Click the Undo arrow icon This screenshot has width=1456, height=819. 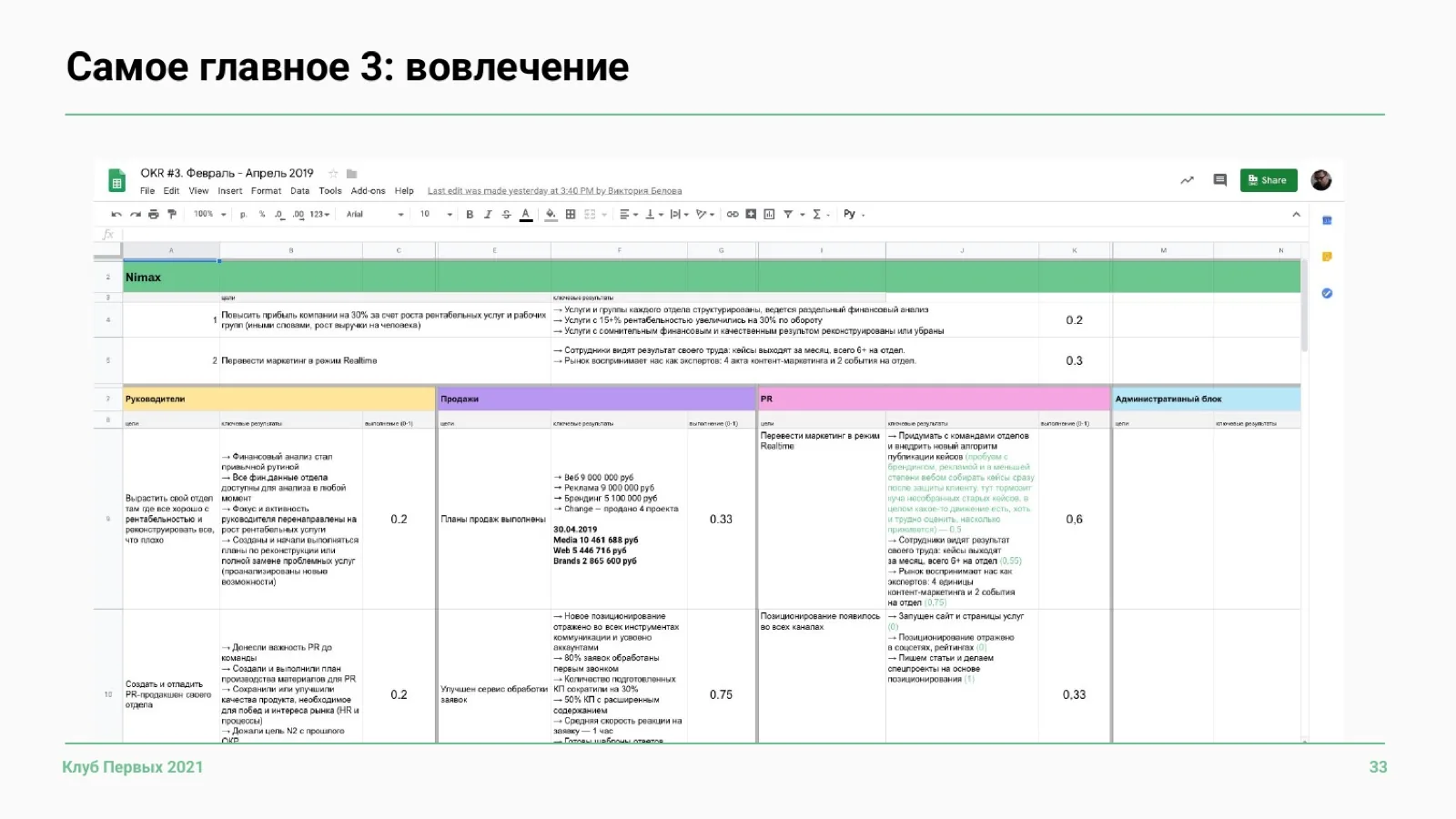click(116, 215)
